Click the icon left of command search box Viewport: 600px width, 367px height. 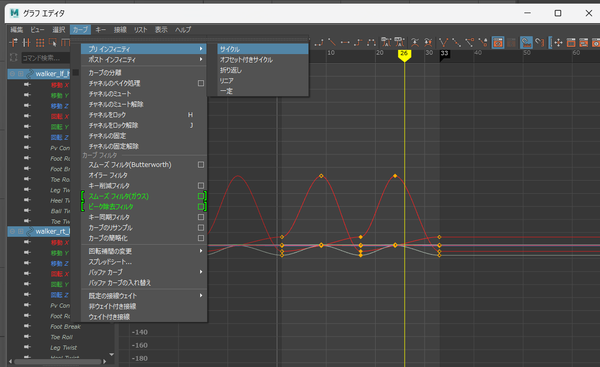coord(14,58)
